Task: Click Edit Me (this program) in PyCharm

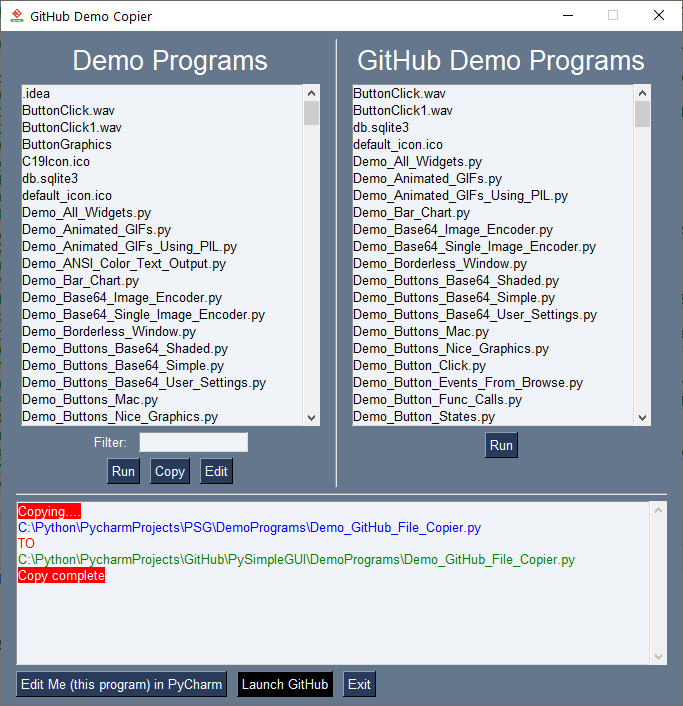Action: (x=122, y=684)
